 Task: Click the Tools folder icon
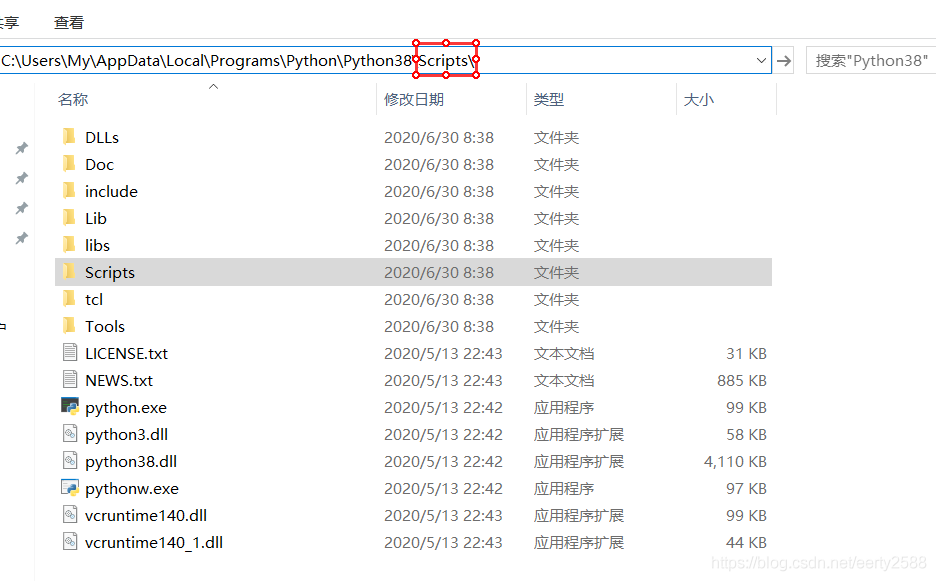tap(68, 326)
